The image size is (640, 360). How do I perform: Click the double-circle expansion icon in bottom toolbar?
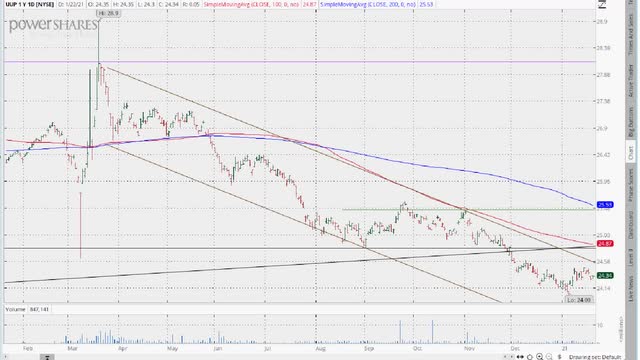(520, 357)
